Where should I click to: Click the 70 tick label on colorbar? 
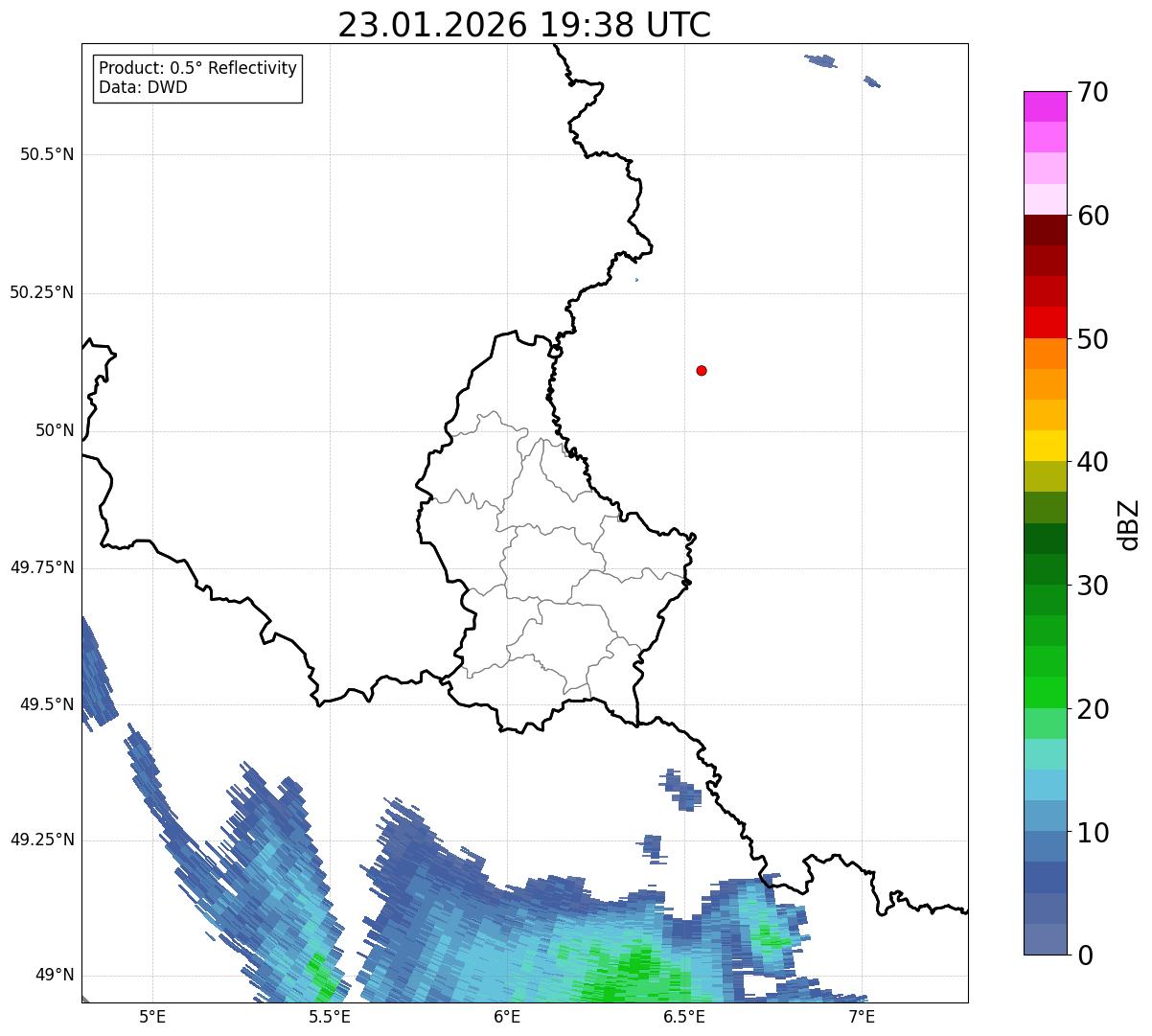[1094, 92]
